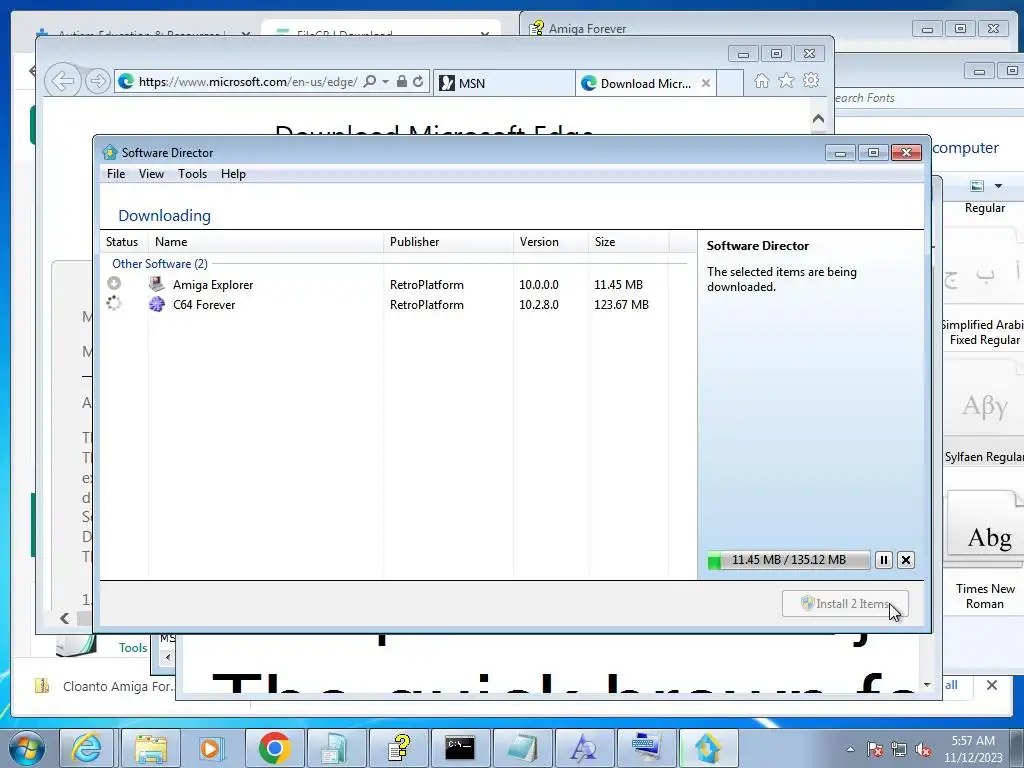Screen dimensions: 1024x768
Task: Click the search magnifier in IE address bar
Action: coord(370,81)
